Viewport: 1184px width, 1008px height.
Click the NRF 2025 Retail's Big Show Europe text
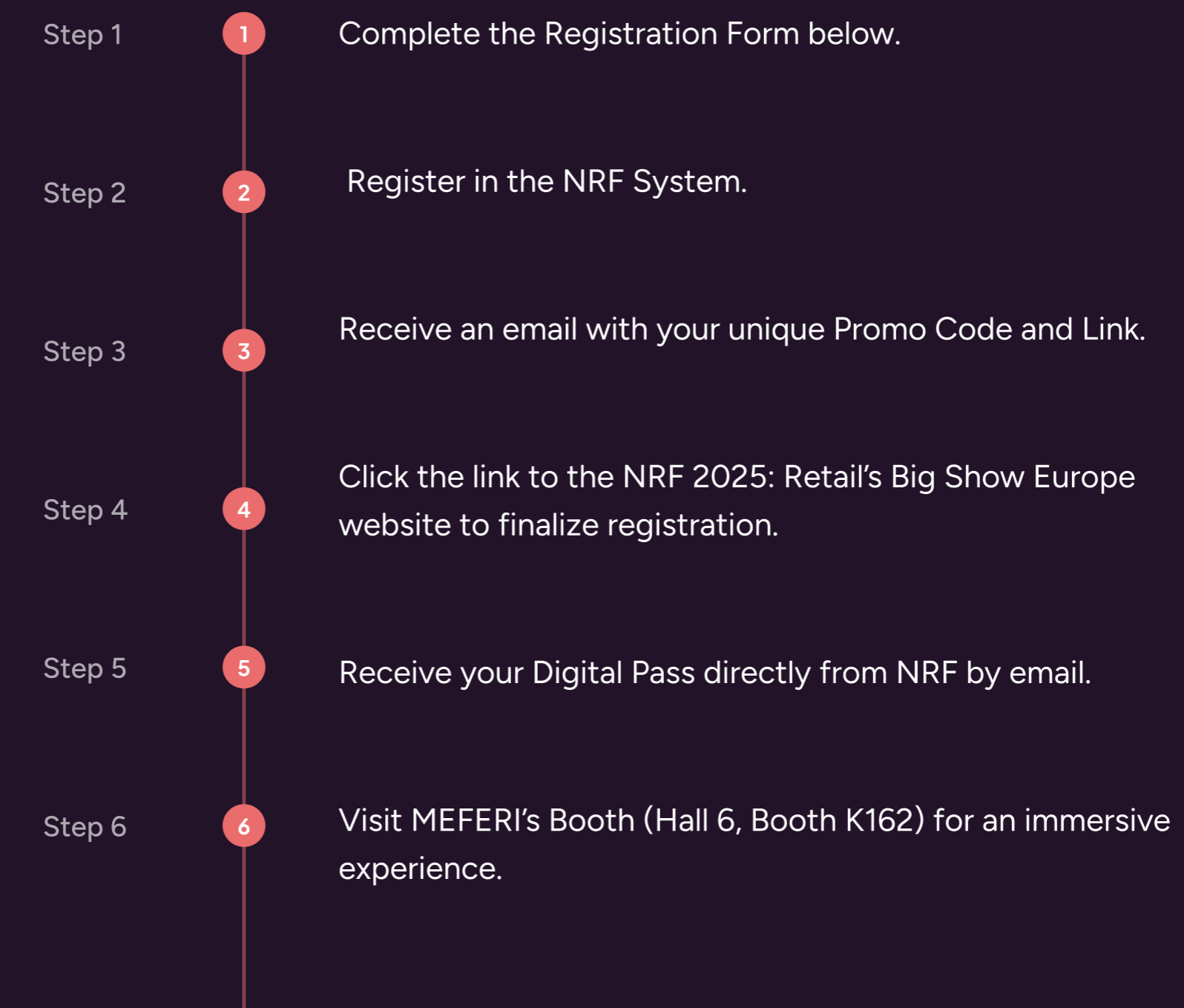tap(879, 477)
